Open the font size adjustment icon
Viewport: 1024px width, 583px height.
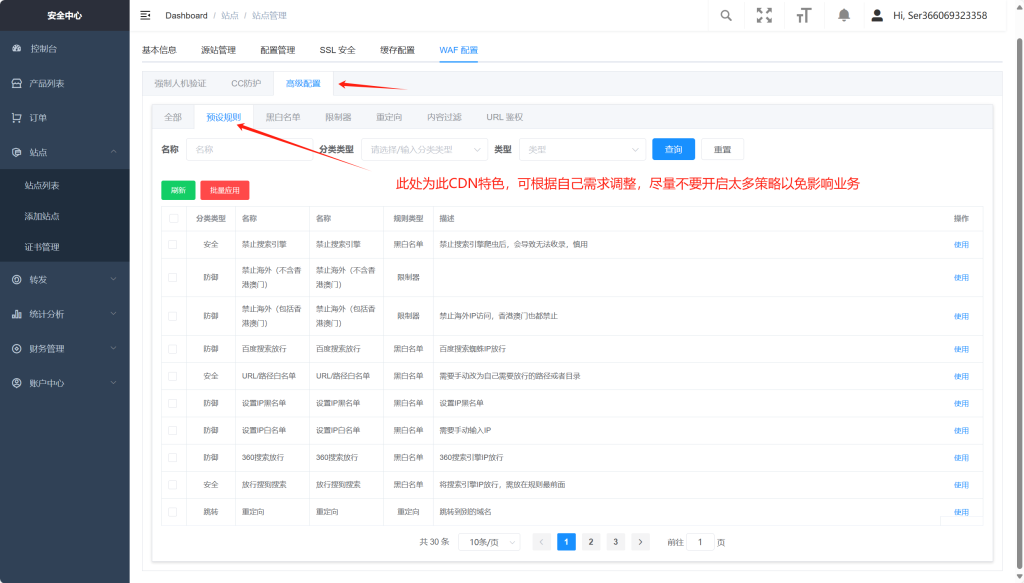(x=803, y=15)
